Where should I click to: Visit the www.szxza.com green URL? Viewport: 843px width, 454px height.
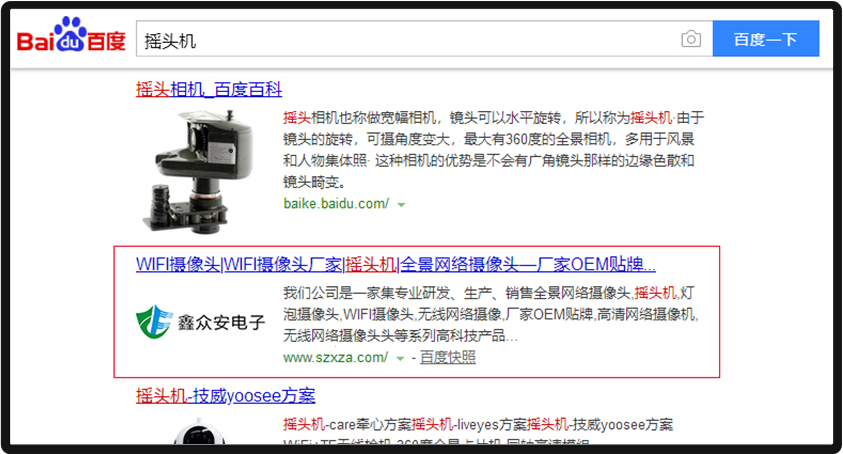335,357
